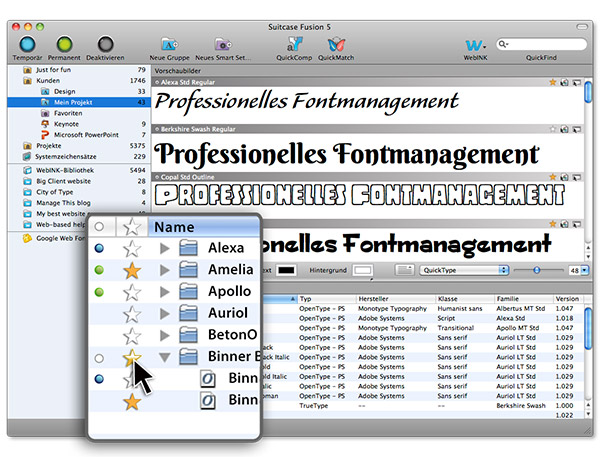This screenshot has width=600, height=457.
Task: Expand the Apollo font family
Action: click(165, 292)
